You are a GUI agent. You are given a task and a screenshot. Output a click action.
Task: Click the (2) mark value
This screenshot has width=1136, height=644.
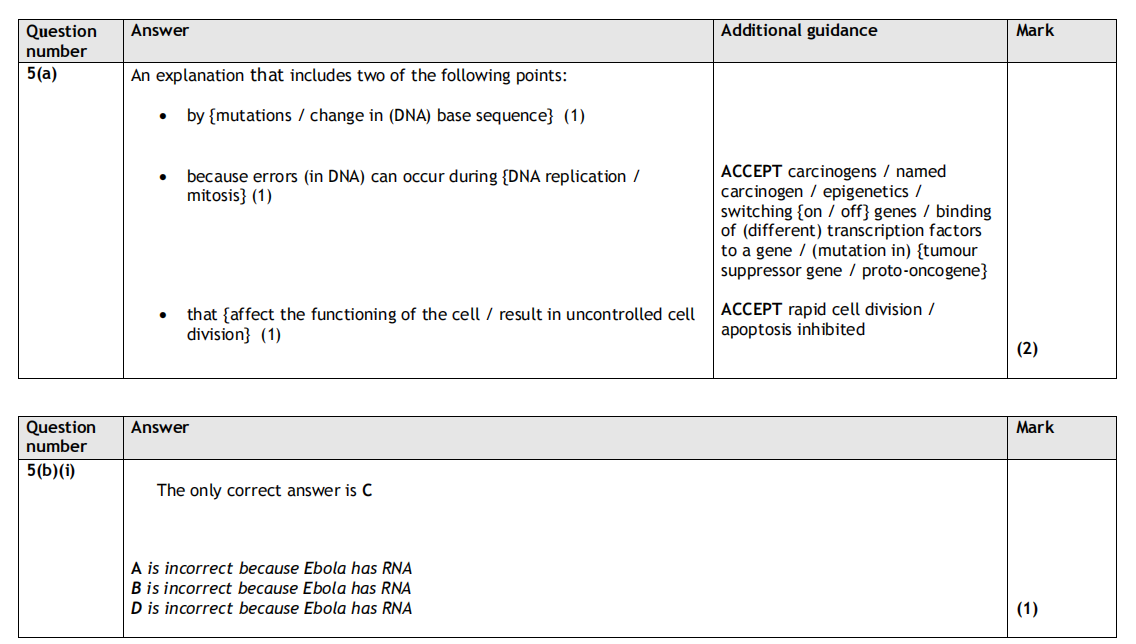[1027, 349]
